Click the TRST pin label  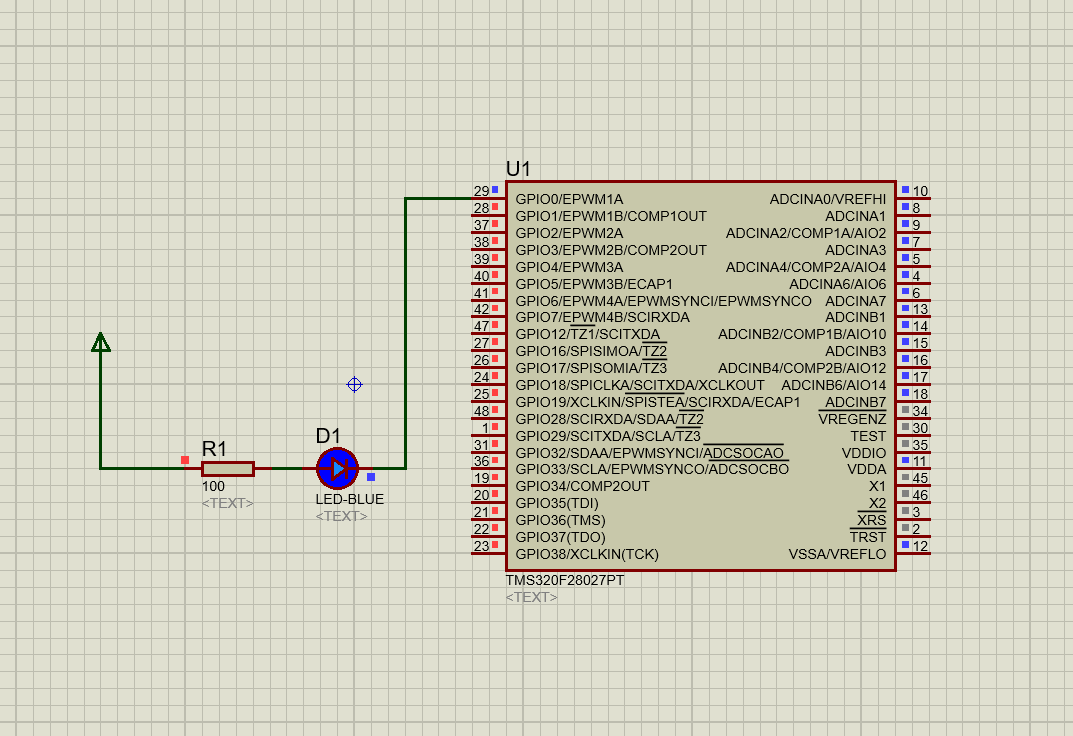coord(868,538)
